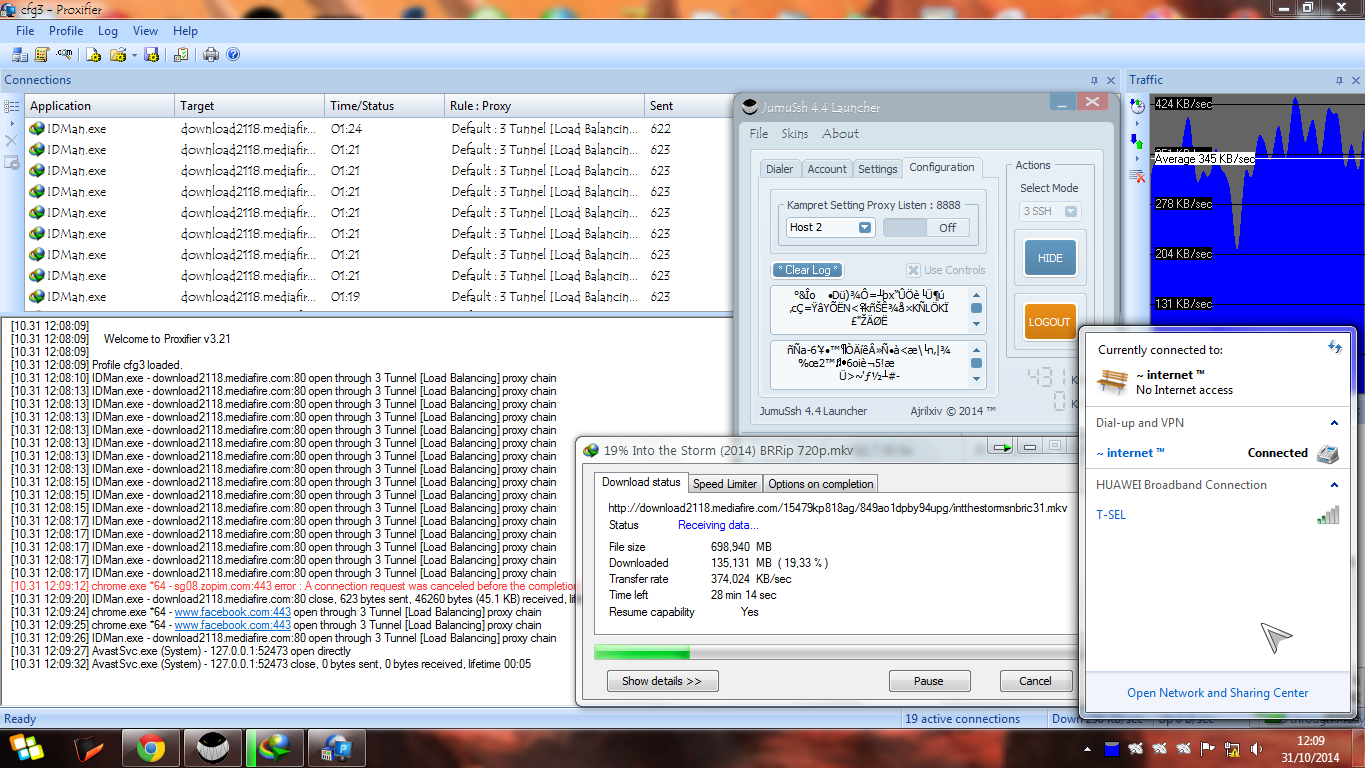
Task: Open the View menu in Proxifier
Action: point(145,31)
